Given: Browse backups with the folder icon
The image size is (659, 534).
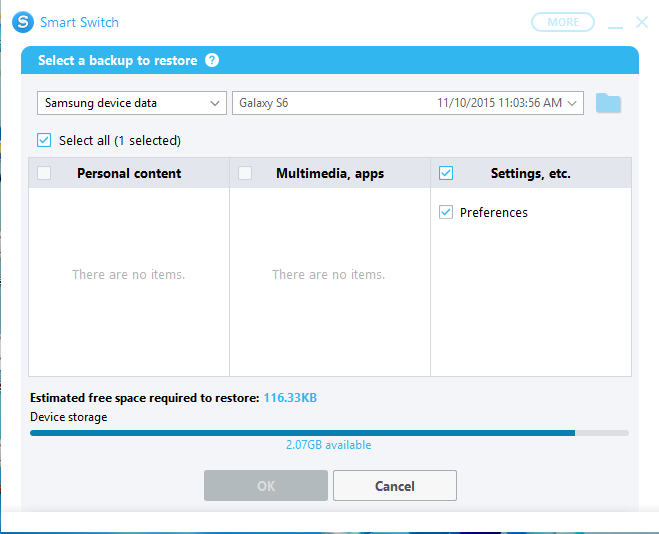Looking at the screenshot, I should point(608,103).
